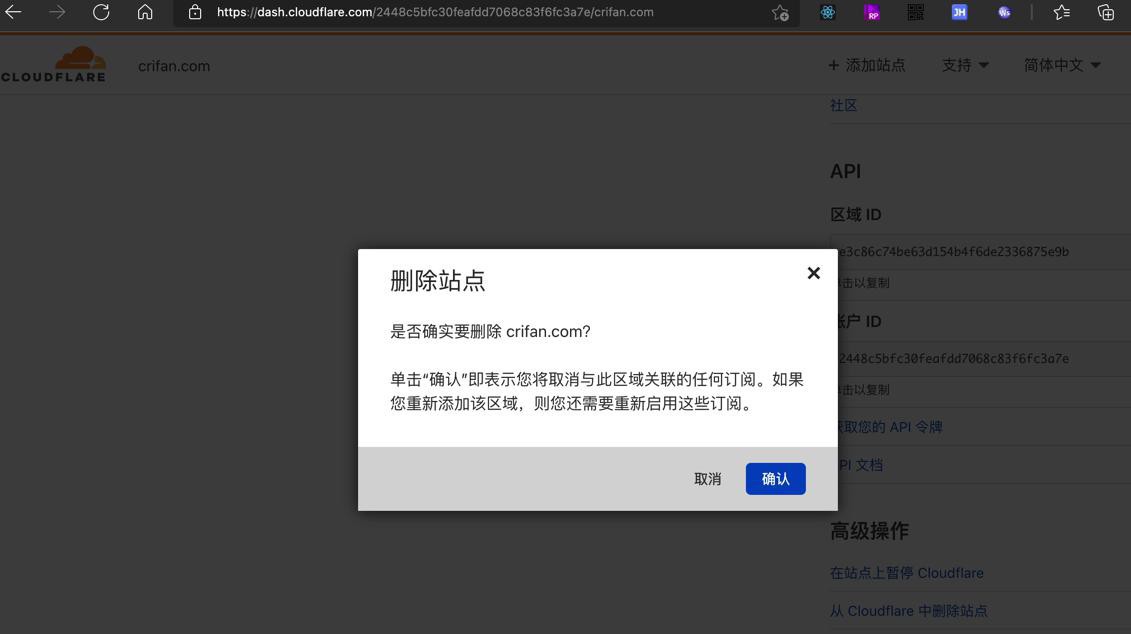
Task: Click the site lock icon in address bar
Action: click(x=195, y=12)
